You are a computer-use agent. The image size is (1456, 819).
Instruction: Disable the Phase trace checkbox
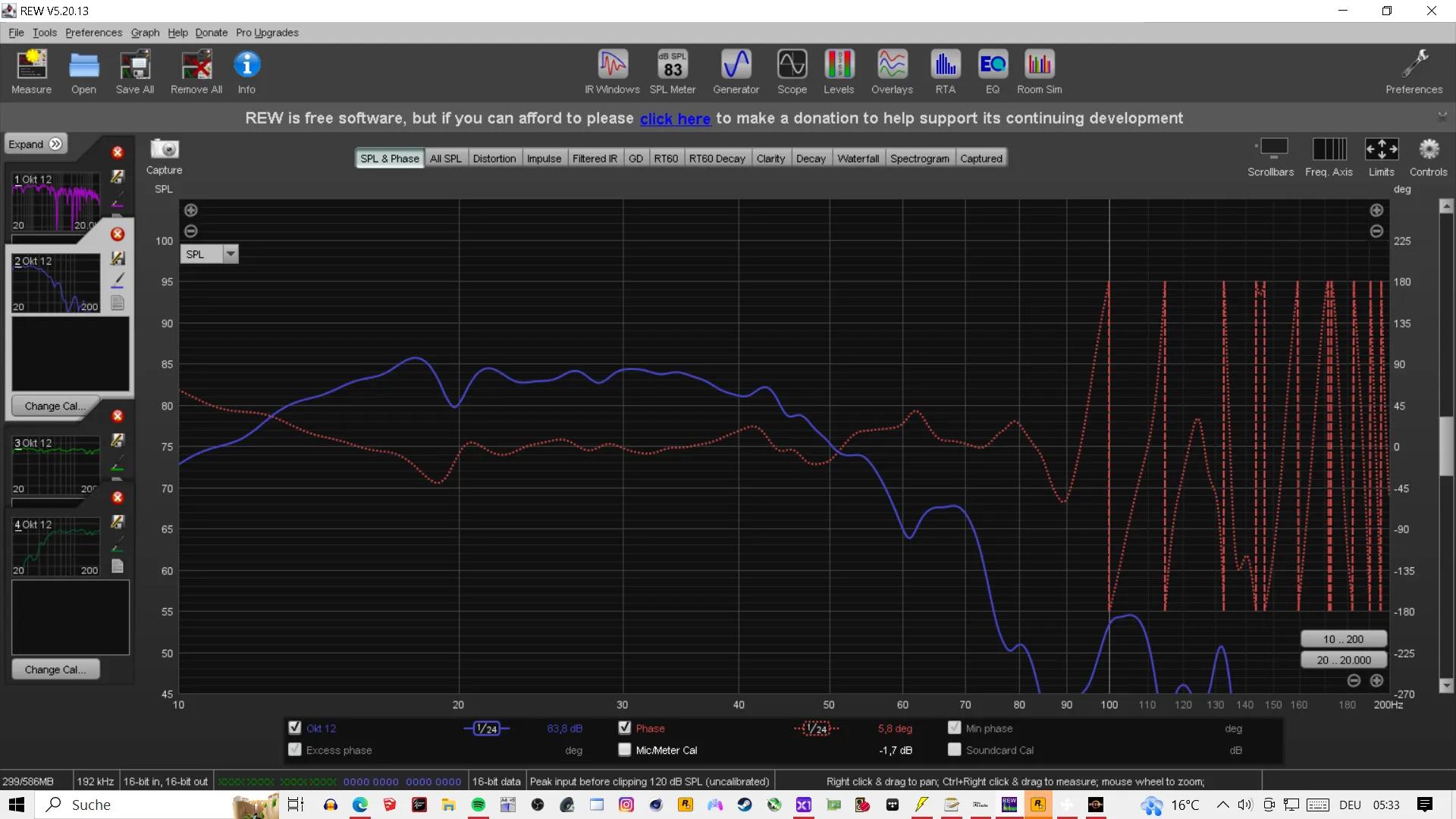[x=625, y=727]
